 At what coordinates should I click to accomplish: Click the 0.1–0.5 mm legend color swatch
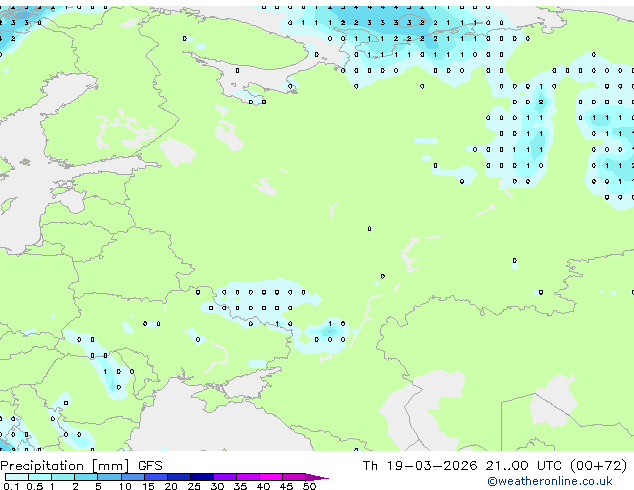coord(17,477)
